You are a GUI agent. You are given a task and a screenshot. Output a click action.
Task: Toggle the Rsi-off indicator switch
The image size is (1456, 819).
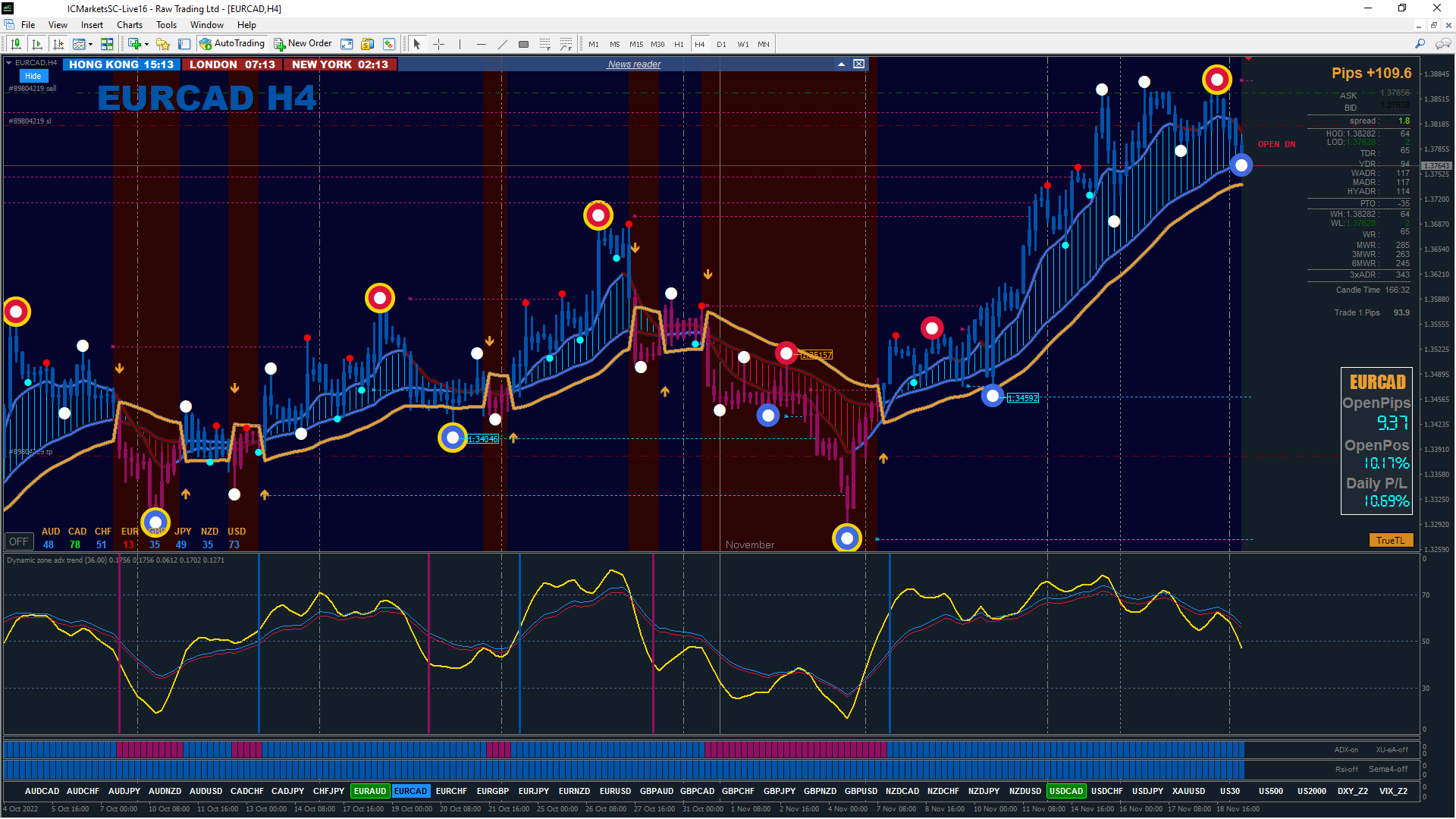point(1346,769)
